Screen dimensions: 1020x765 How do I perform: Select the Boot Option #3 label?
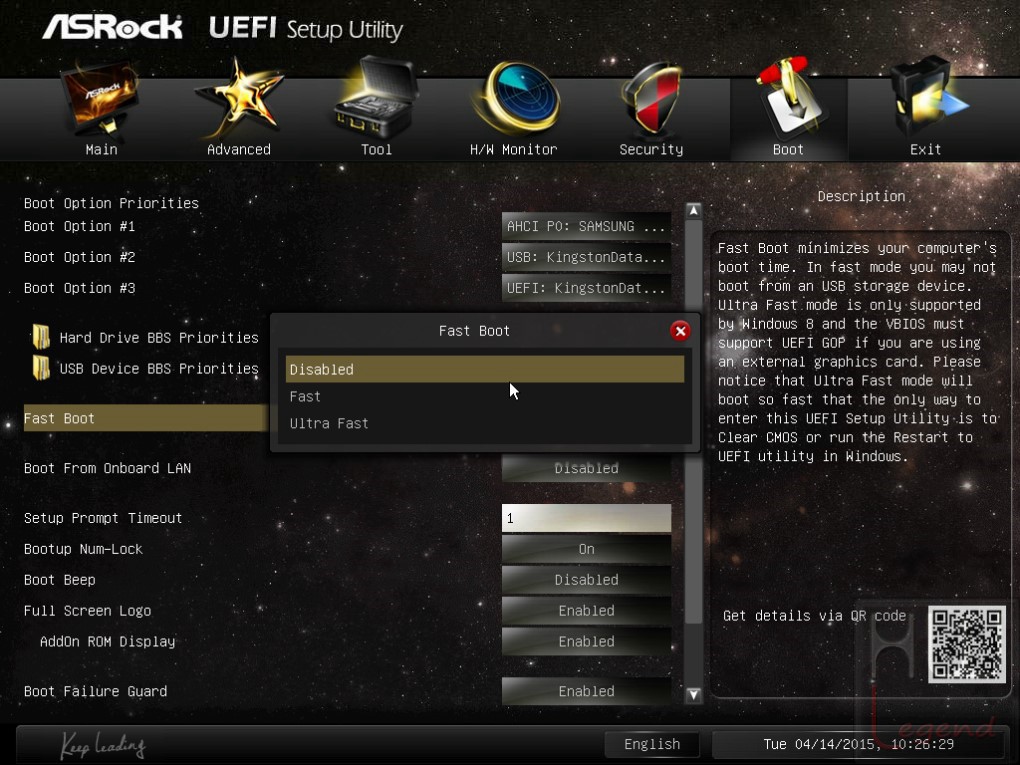tap(79, 288)
